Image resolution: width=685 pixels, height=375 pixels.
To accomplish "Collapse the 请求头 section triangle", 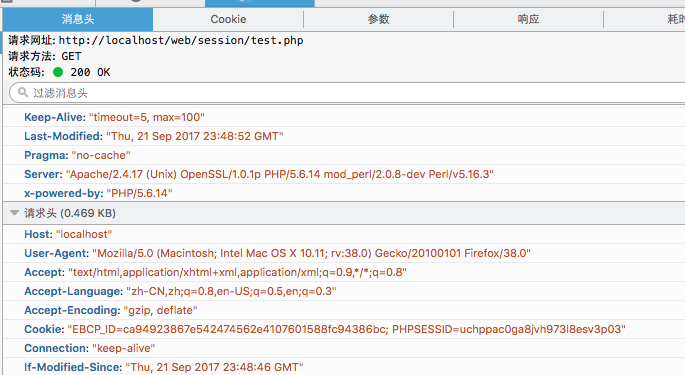I will click(x=14, y=213).
